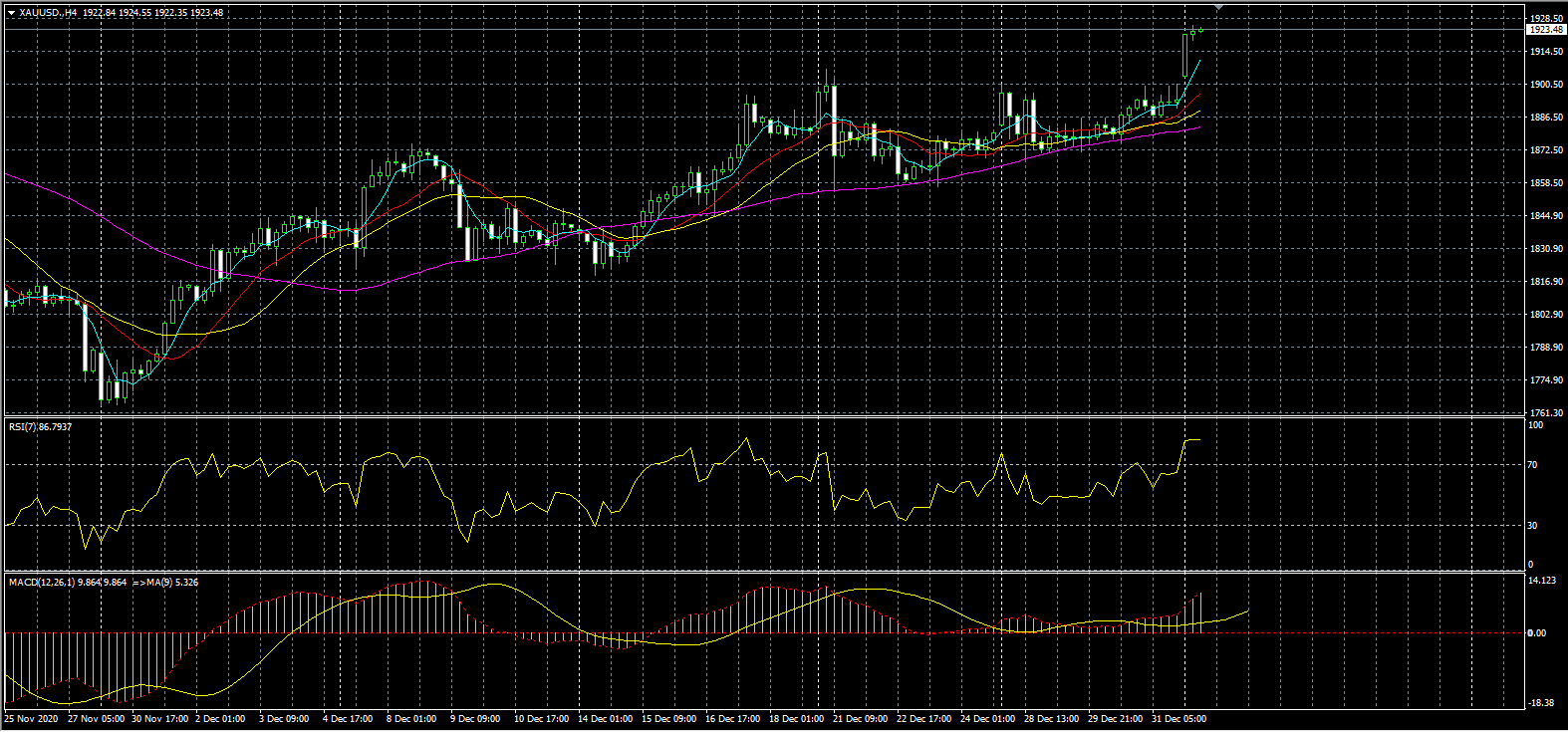Click price axis value 1928.50
This screenshot has height=732, width=1568.
pyautogui.click(x=1546, y=19)
